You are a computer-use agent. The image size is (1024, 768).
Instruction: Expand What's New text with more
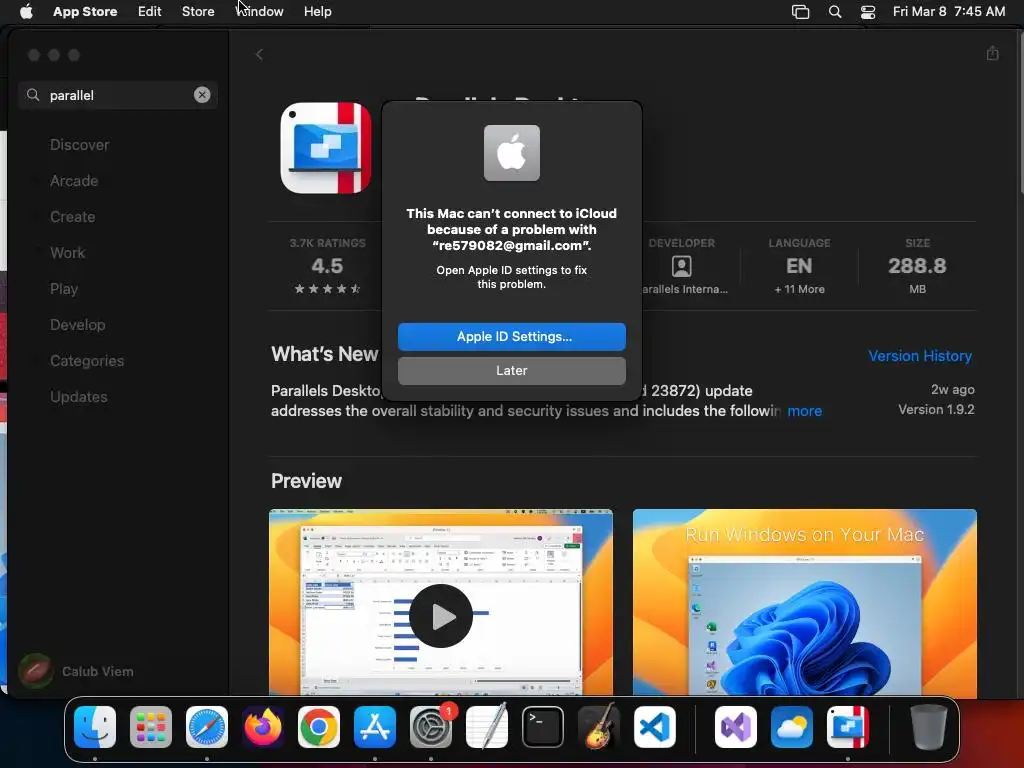(805, 411)
